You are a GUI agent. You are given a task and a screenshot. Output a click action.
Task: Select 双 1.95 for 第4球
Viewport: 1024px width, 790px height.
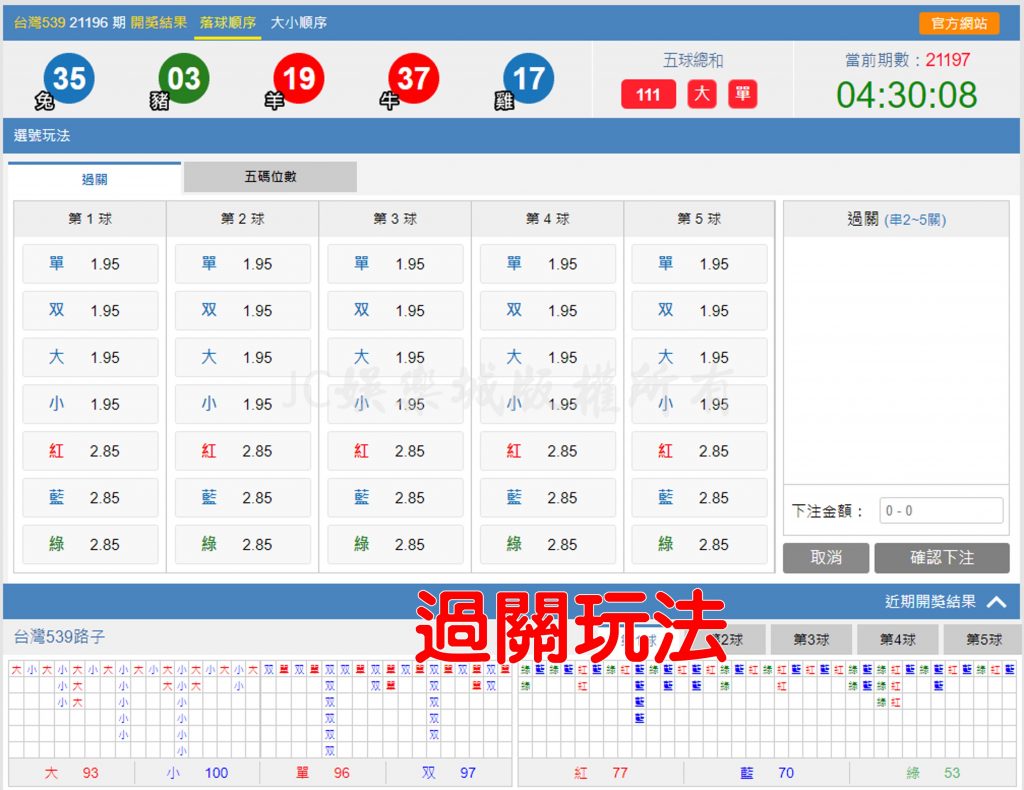(548, 311)
